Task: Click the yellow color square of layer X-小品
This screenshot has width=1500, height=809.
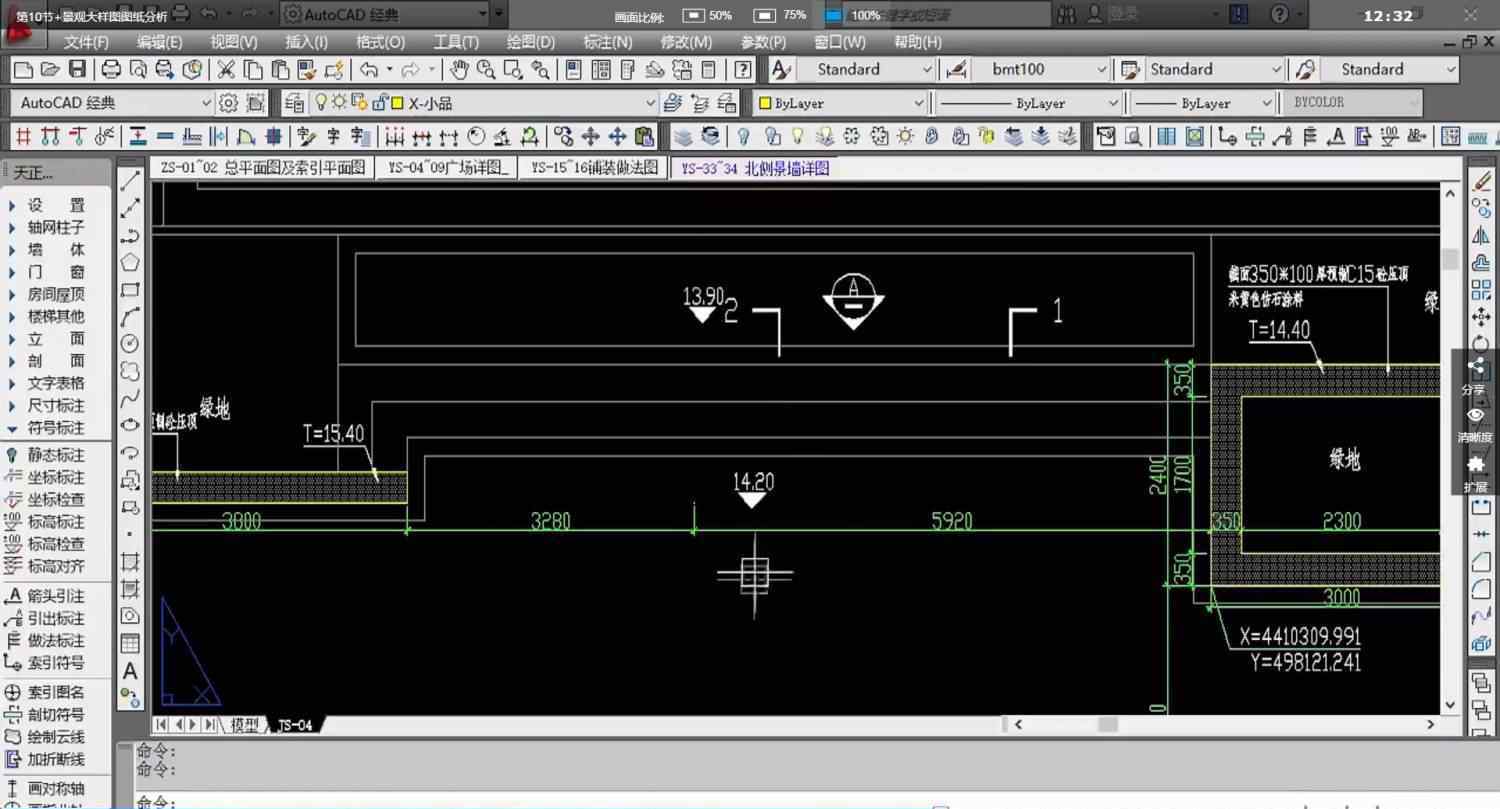Action: 398,103
